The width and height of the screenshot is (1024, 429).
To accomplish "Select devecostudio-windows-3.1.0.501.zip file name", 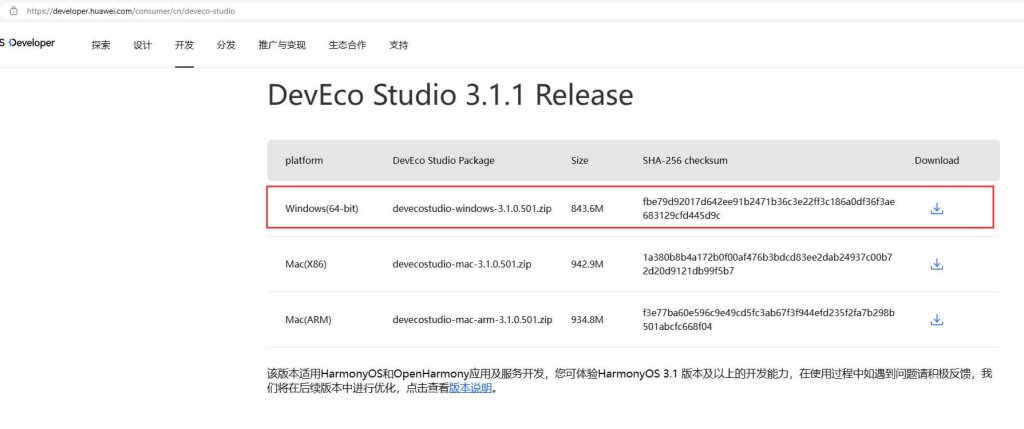I will pos(473,208).
